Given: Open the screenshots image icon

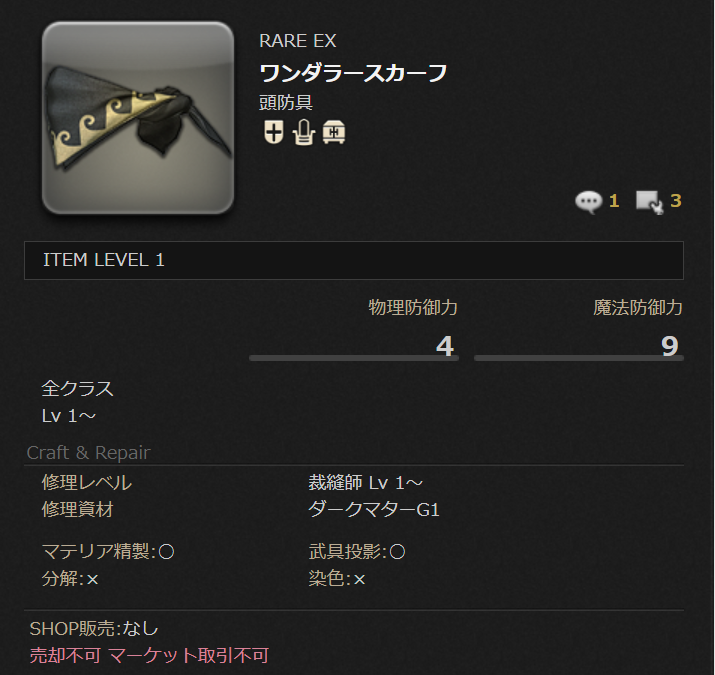Looking at the screenshot, I should click(x=650, y=202).
